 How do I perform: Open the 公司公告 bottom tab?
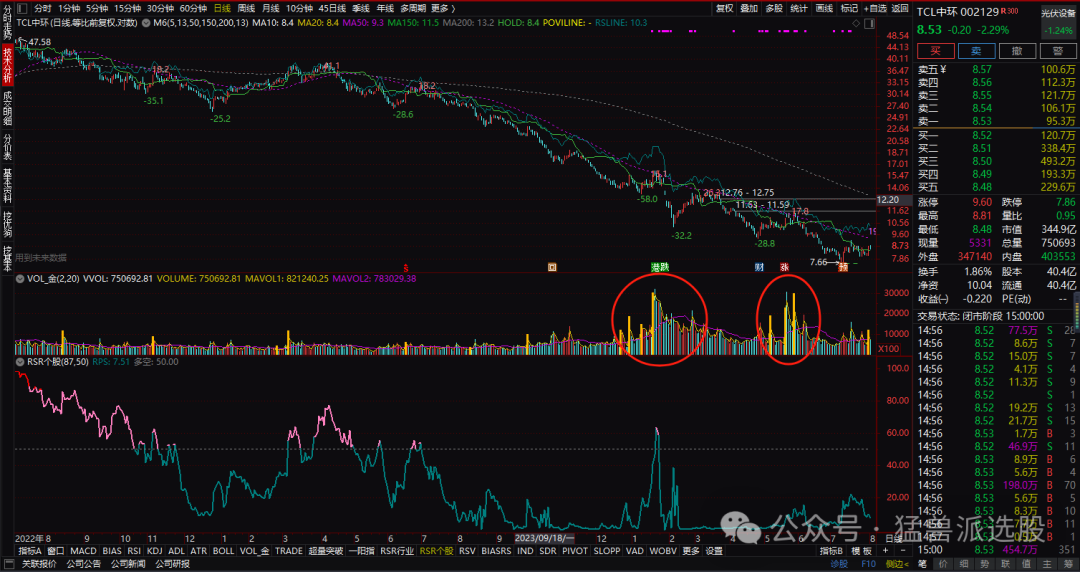point(83,564)
